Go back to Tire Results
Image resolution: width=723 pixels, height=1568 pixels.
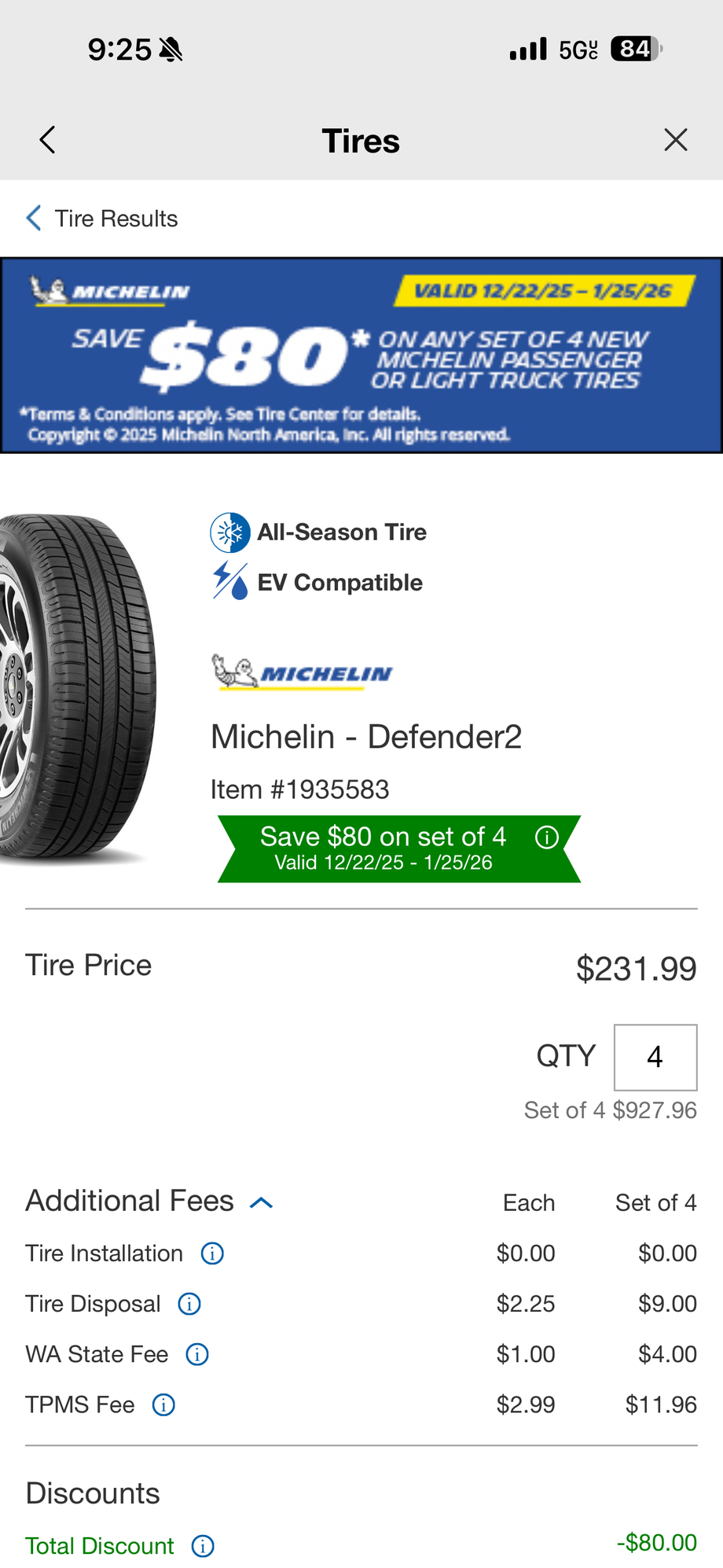102,219
